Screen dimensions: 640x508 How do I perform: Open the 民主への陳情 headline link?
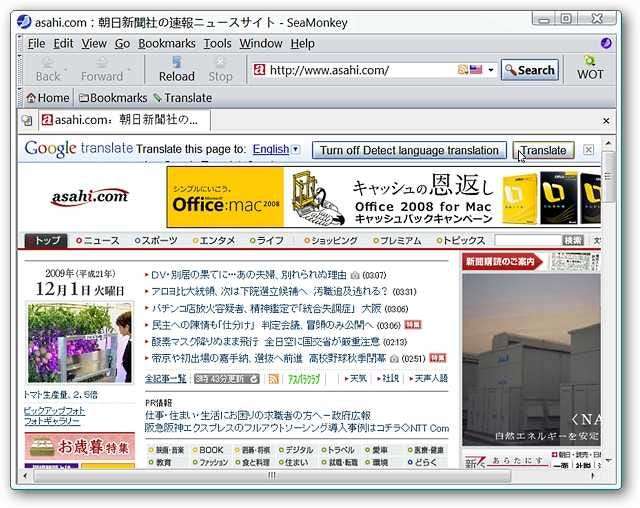pos(262,325)
